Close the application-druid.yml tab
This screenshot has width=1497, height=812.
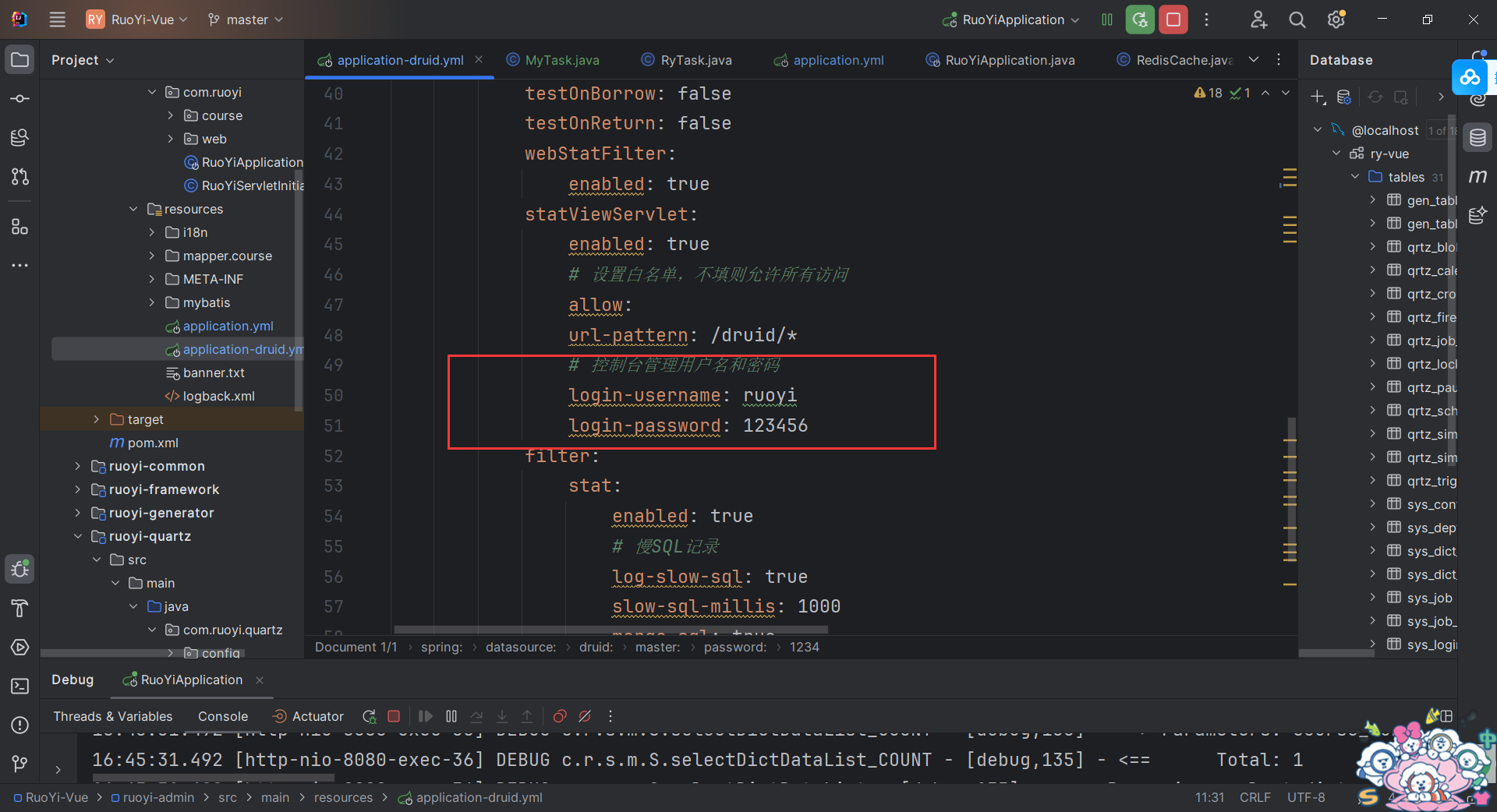(x=479, y=60)
